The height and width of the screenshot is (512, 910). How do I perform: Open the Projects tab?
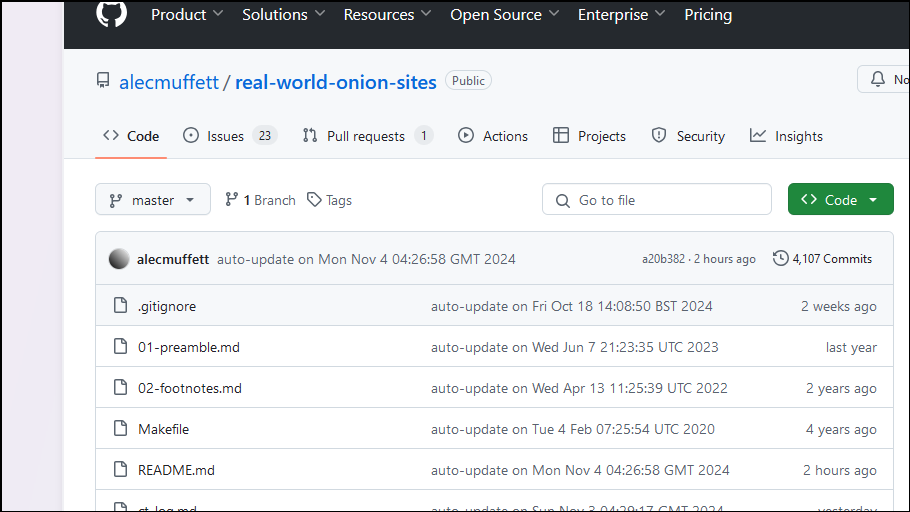(590, 136)
